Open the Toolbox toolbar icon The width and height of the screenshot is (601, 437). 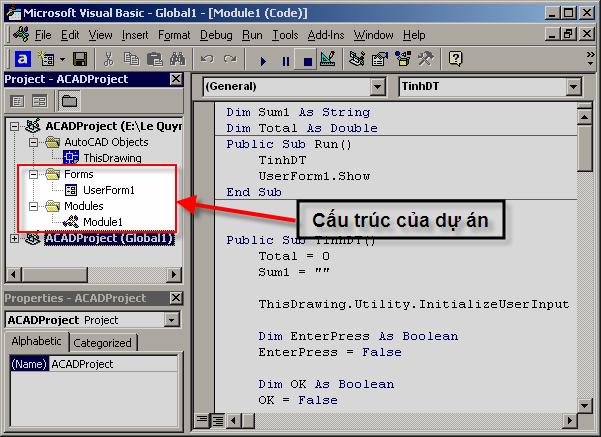click(x=425, y=59)
